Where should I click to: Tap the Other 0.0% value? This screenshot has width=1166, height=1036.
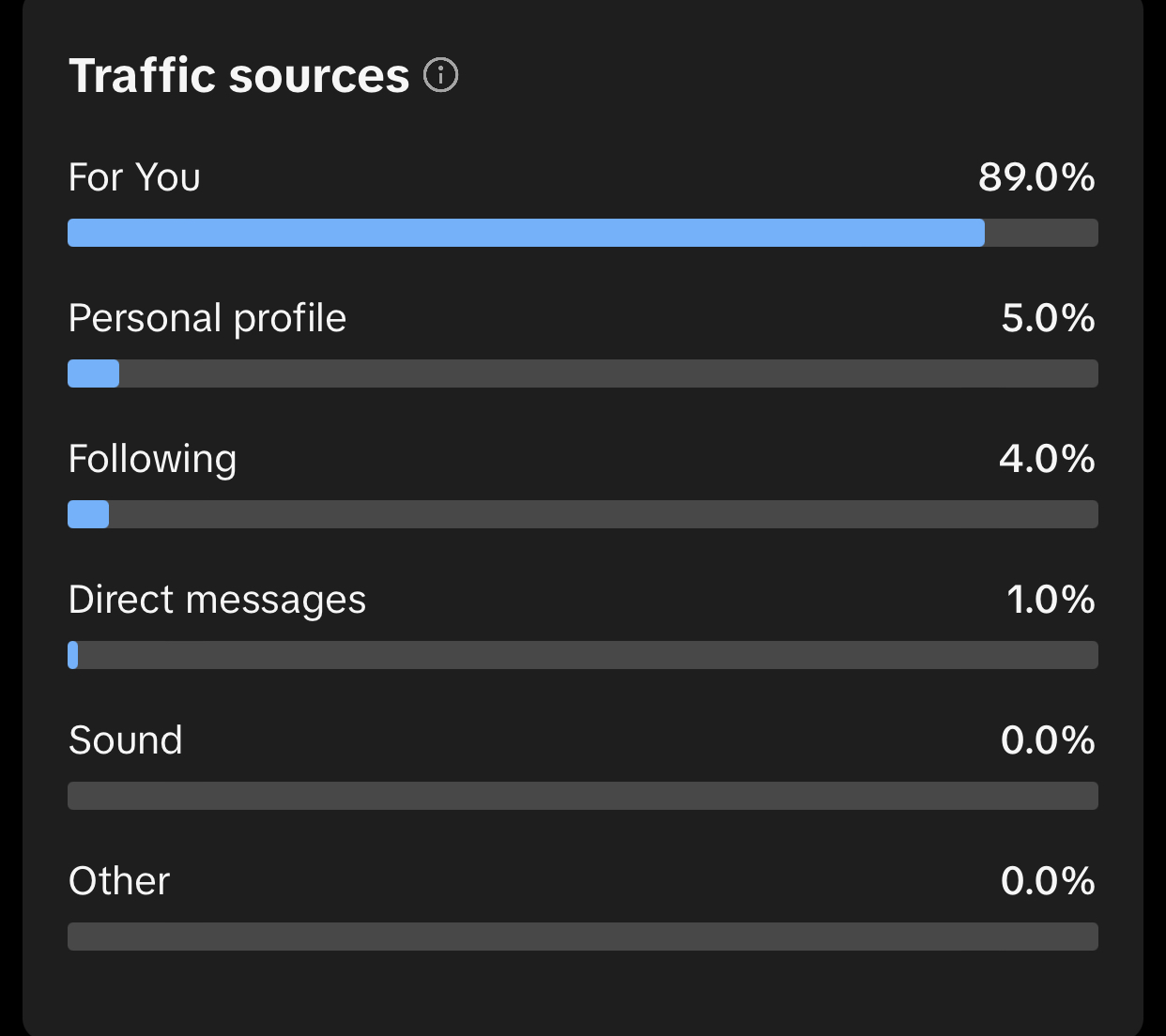pyautogui.click(x=1048, y=881)
